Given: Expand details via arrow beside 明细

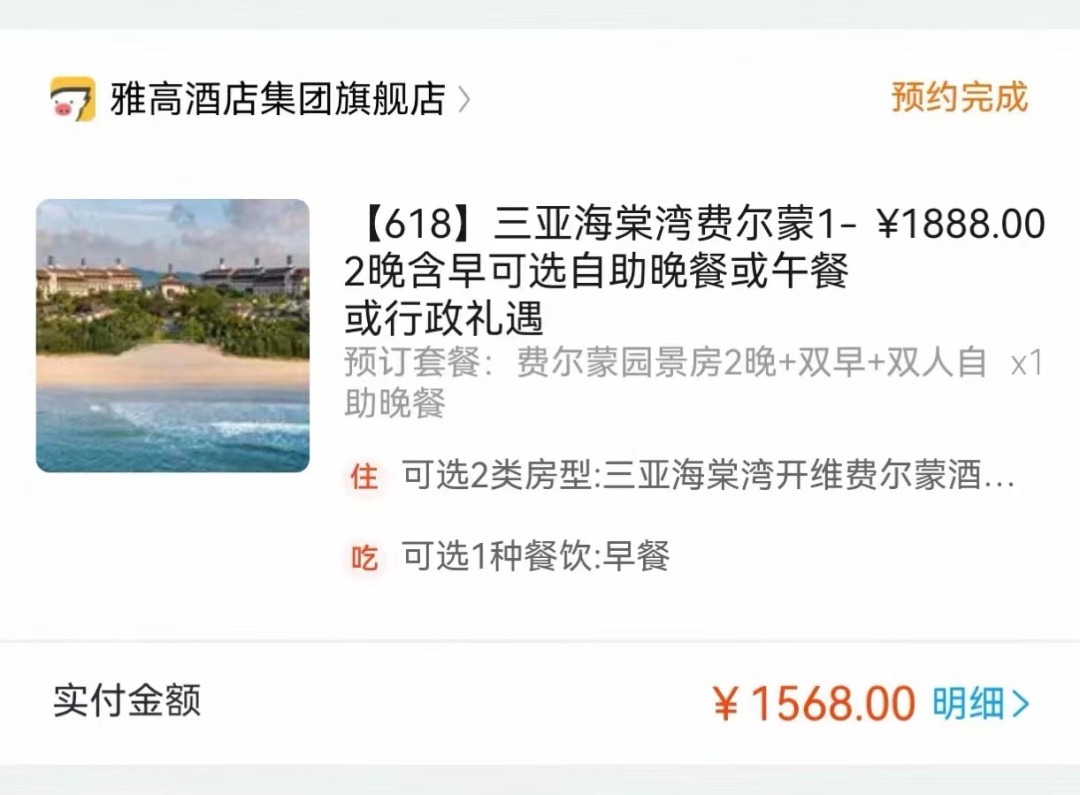Looking at the screenshot, I should 1020,704.
